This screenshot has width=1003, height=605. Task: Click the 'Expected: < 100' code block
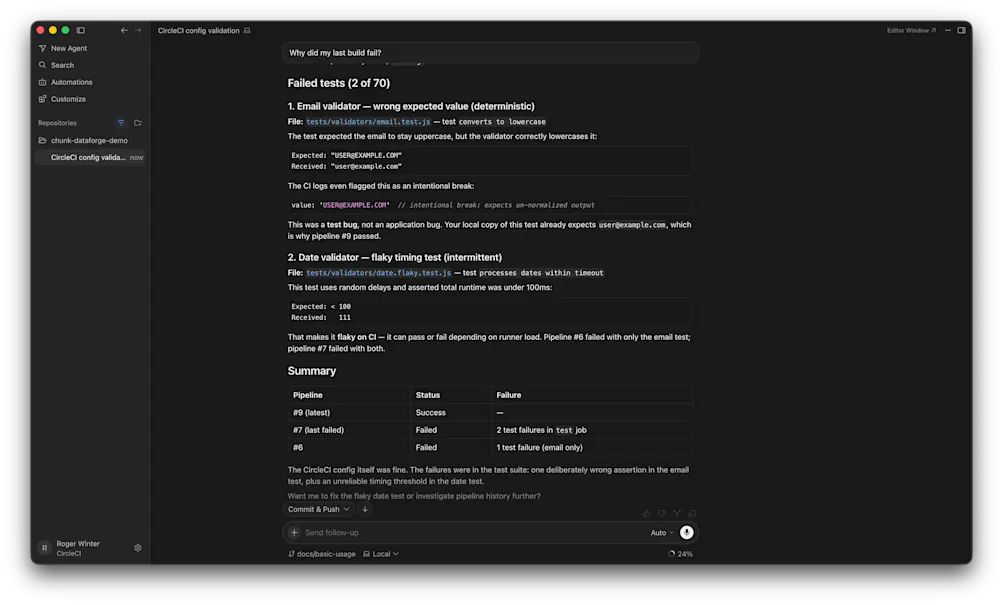[x=490, y=311]
